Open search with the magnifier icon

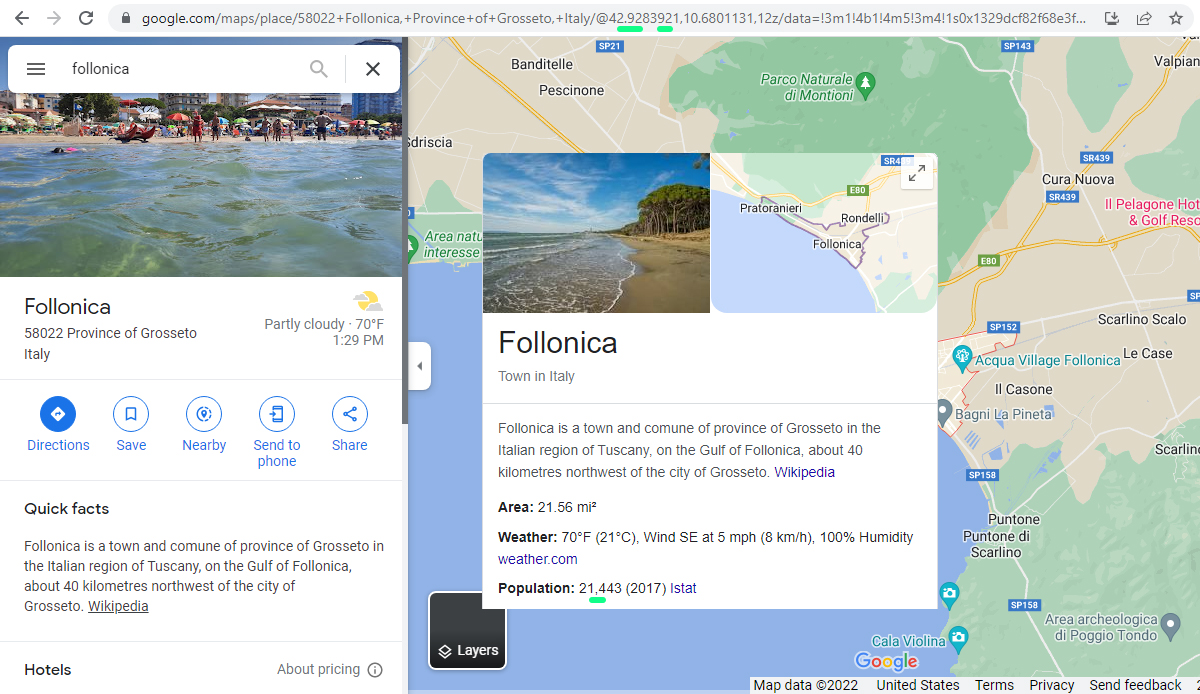click(318, 68)
